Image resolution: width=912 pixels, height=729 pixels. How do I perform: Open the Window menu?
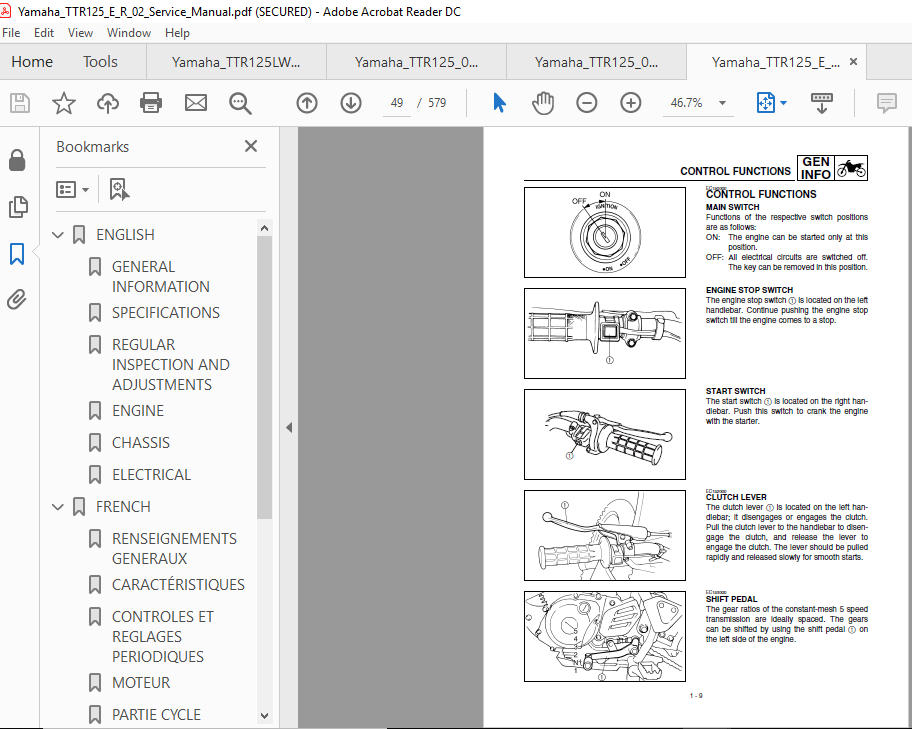point(129,33)
